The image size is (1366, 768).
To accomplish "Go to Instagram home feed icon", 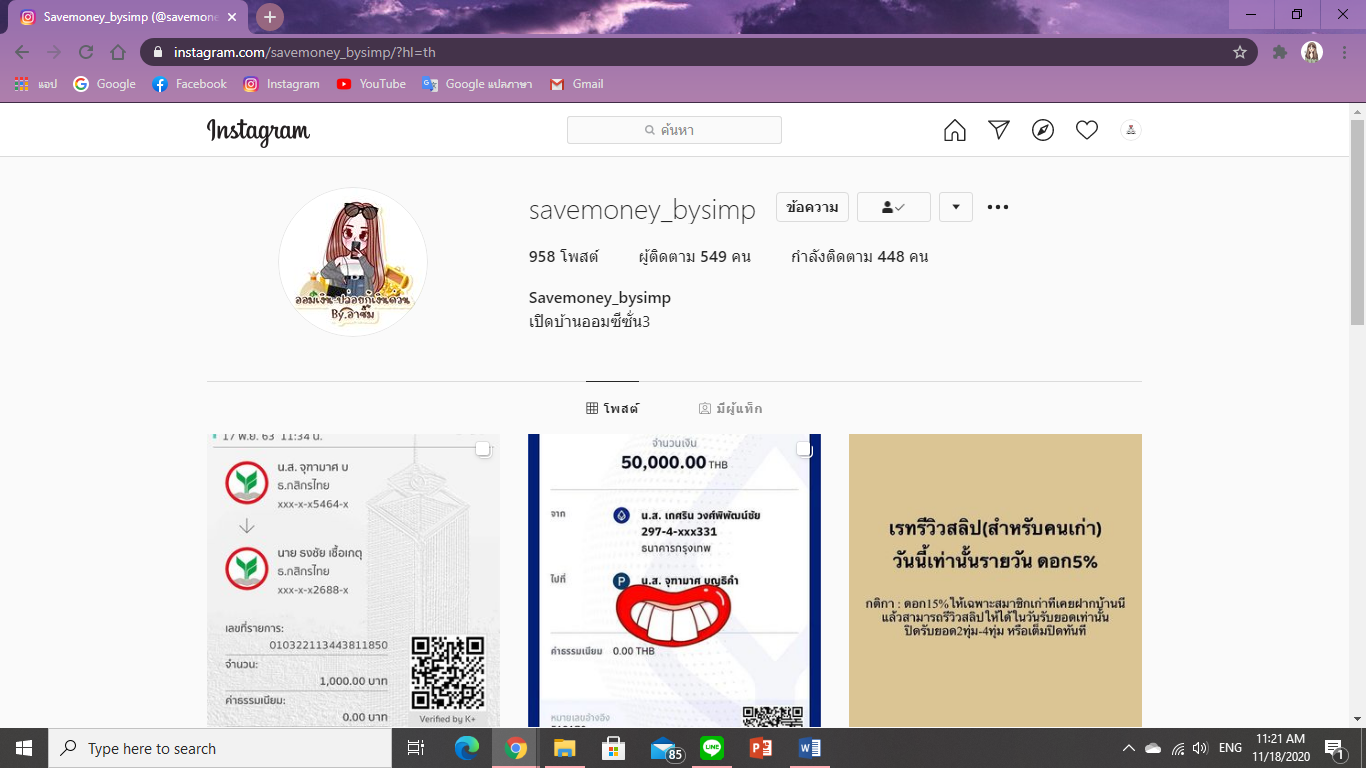I will pyautogui.click(x=955, y=130).
